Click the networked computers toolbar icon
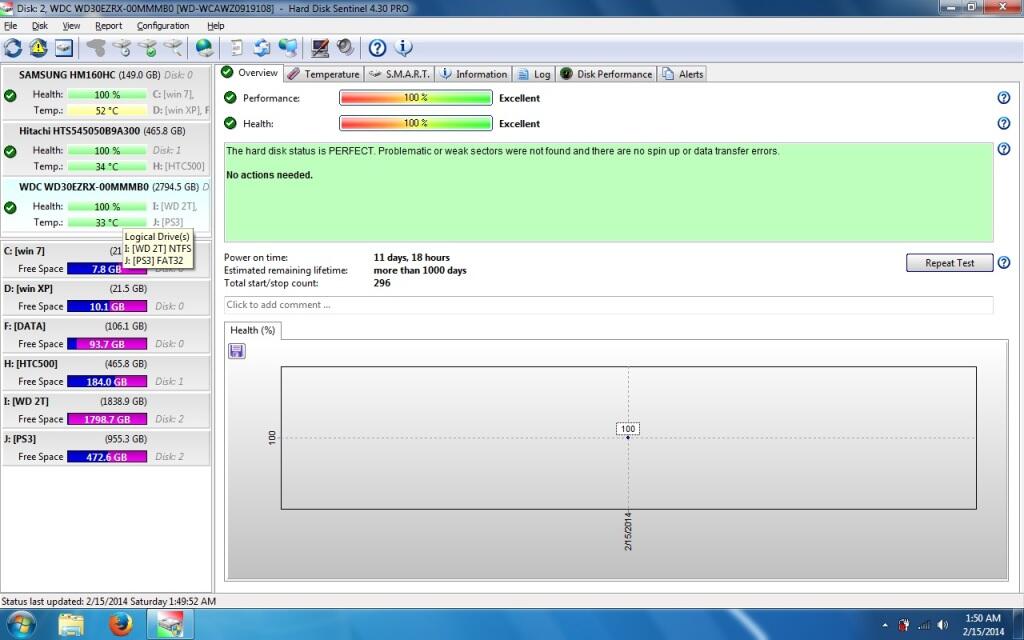 click(x=287, y=48)
